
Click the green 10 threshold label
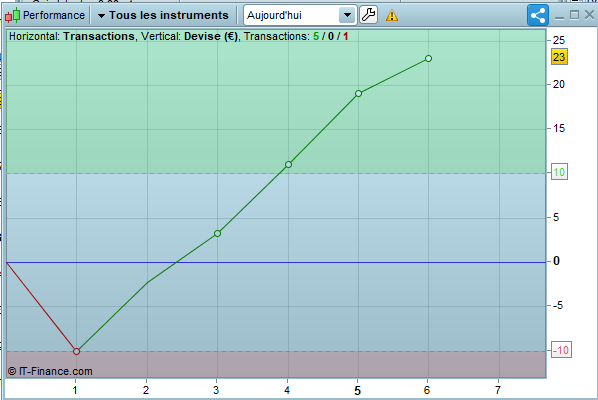[559, 172]
